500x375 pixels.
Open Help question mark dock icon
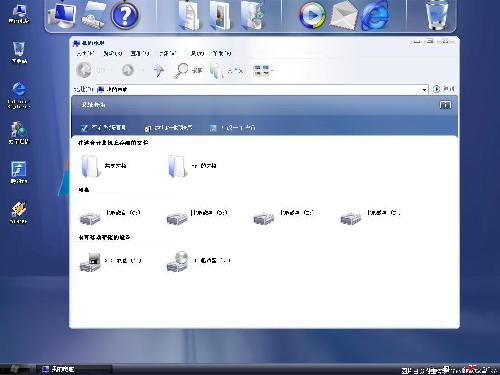[125, 15]
